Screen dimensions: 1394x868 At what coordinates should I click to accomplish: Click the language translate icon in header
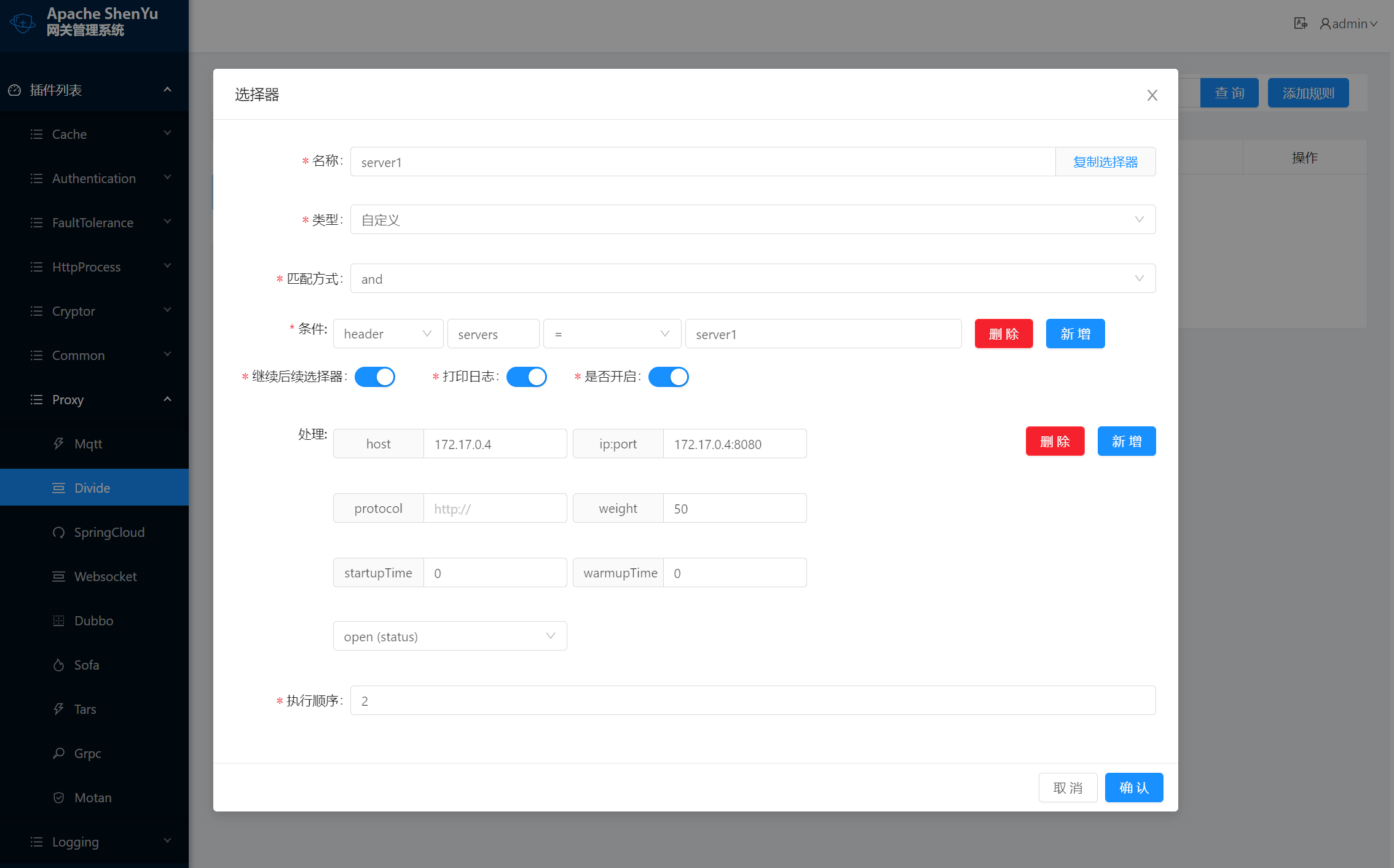click(1300, 23)
